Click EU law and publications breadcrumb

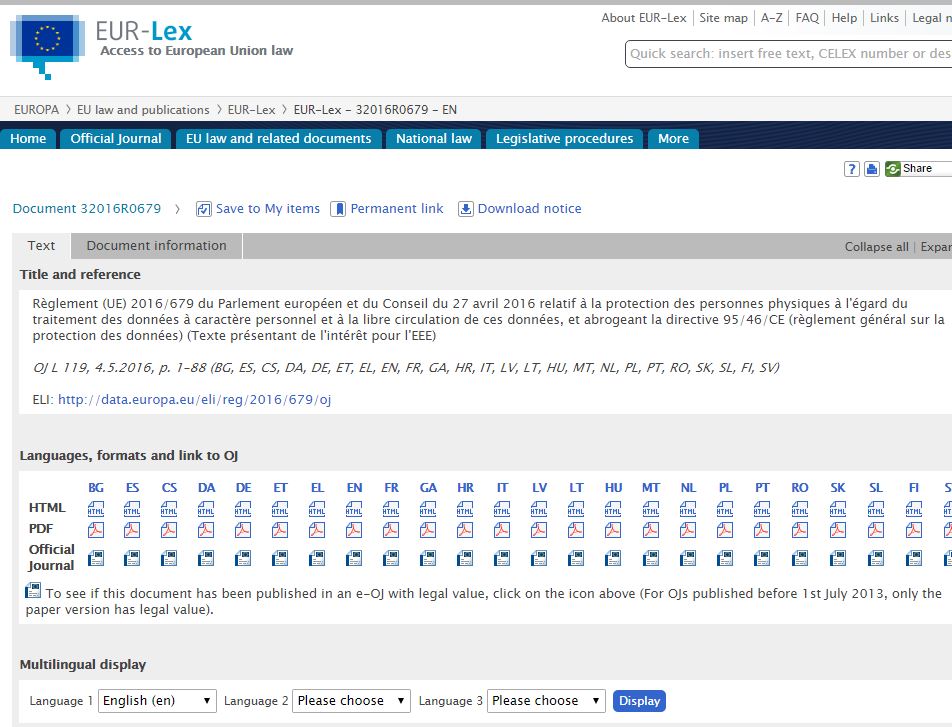pyautogui.click(x=143, y=110)
